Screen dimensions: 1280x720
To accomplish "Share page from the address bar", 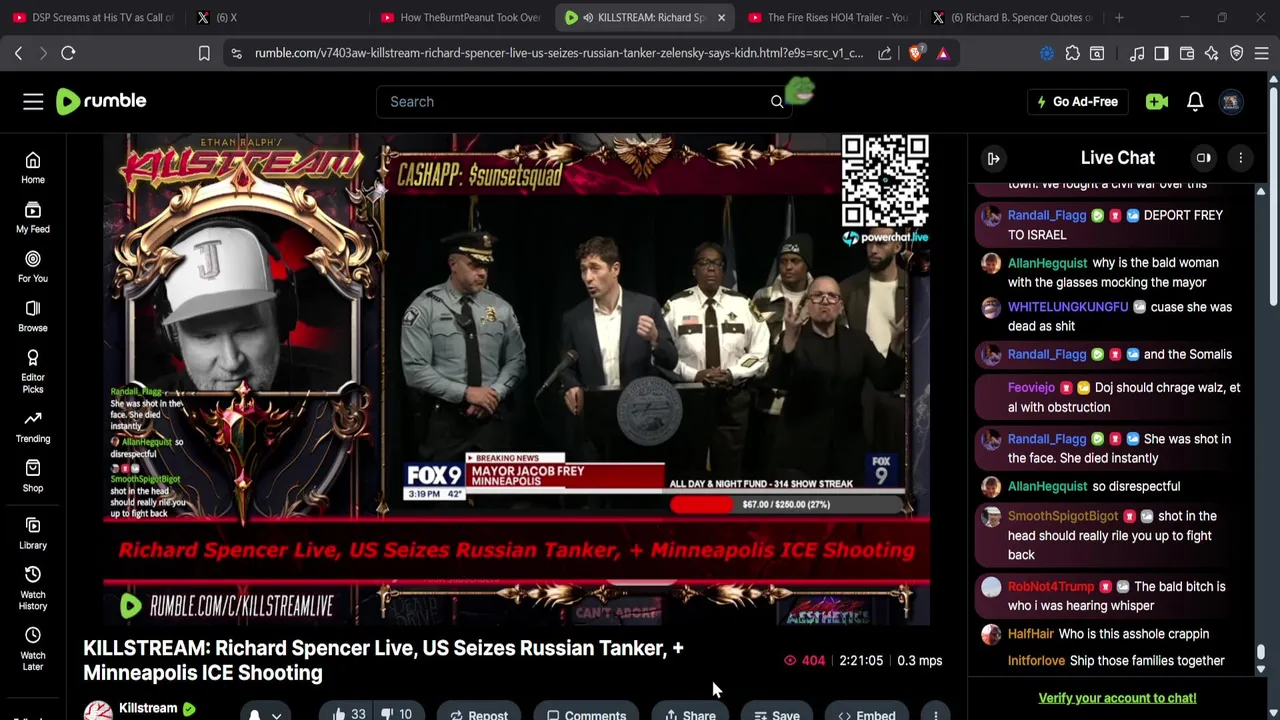I will tap(885, 53).
